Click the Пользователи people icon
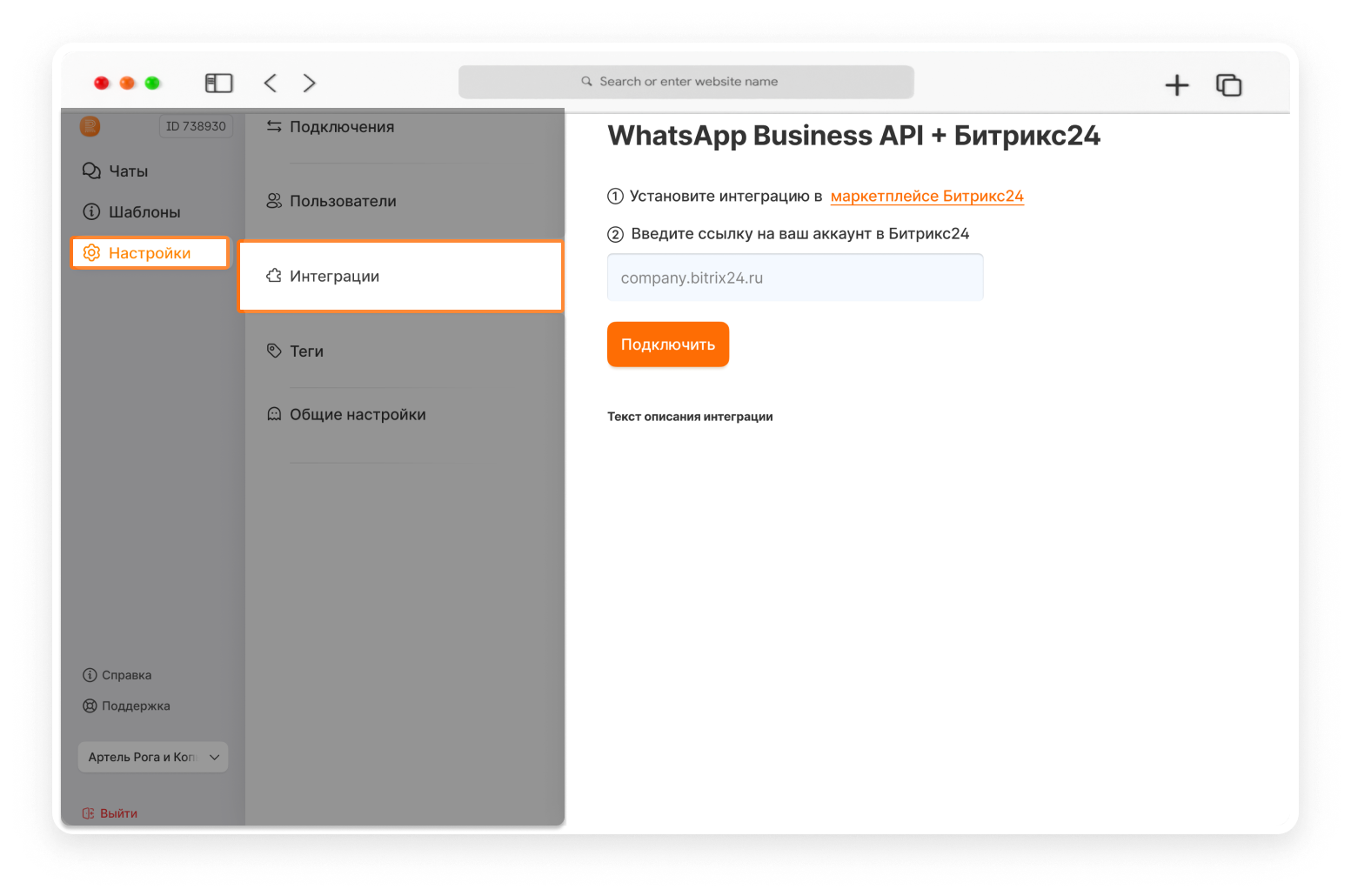 click(274, 201)
